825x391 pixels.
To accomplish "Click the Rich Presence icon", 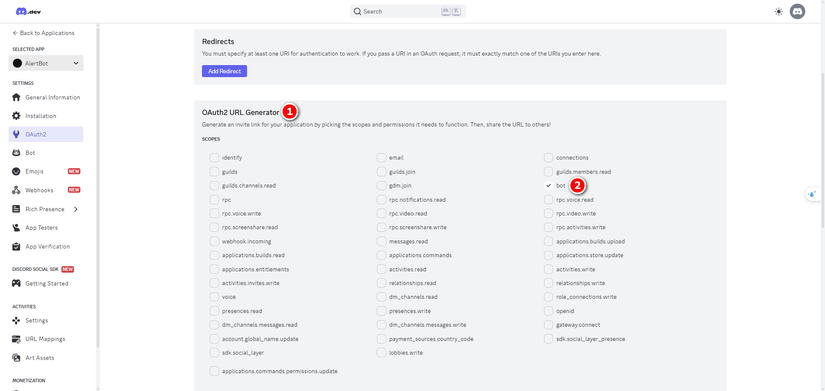I will pos(16,209).
